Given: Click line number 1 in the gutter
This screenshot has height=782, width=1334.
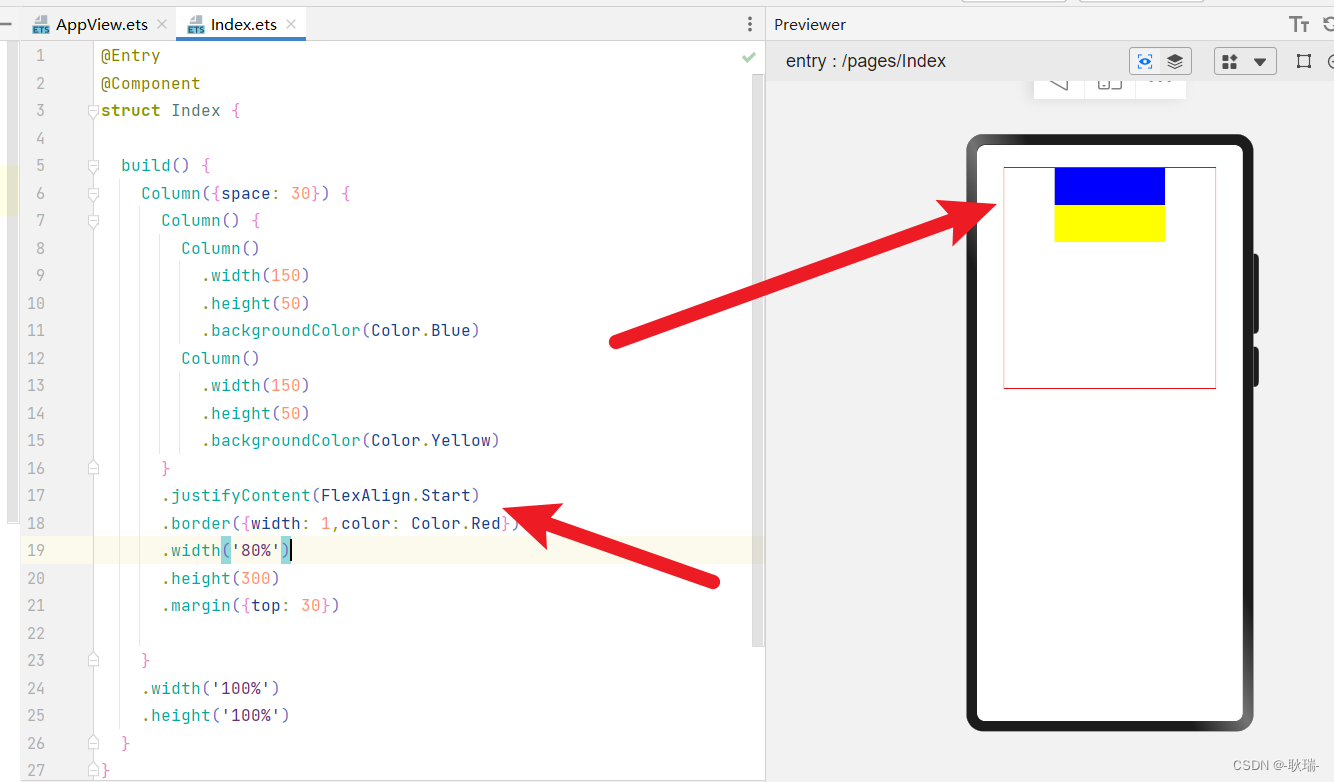Looking at the screenshot, I should click(40, 56).
